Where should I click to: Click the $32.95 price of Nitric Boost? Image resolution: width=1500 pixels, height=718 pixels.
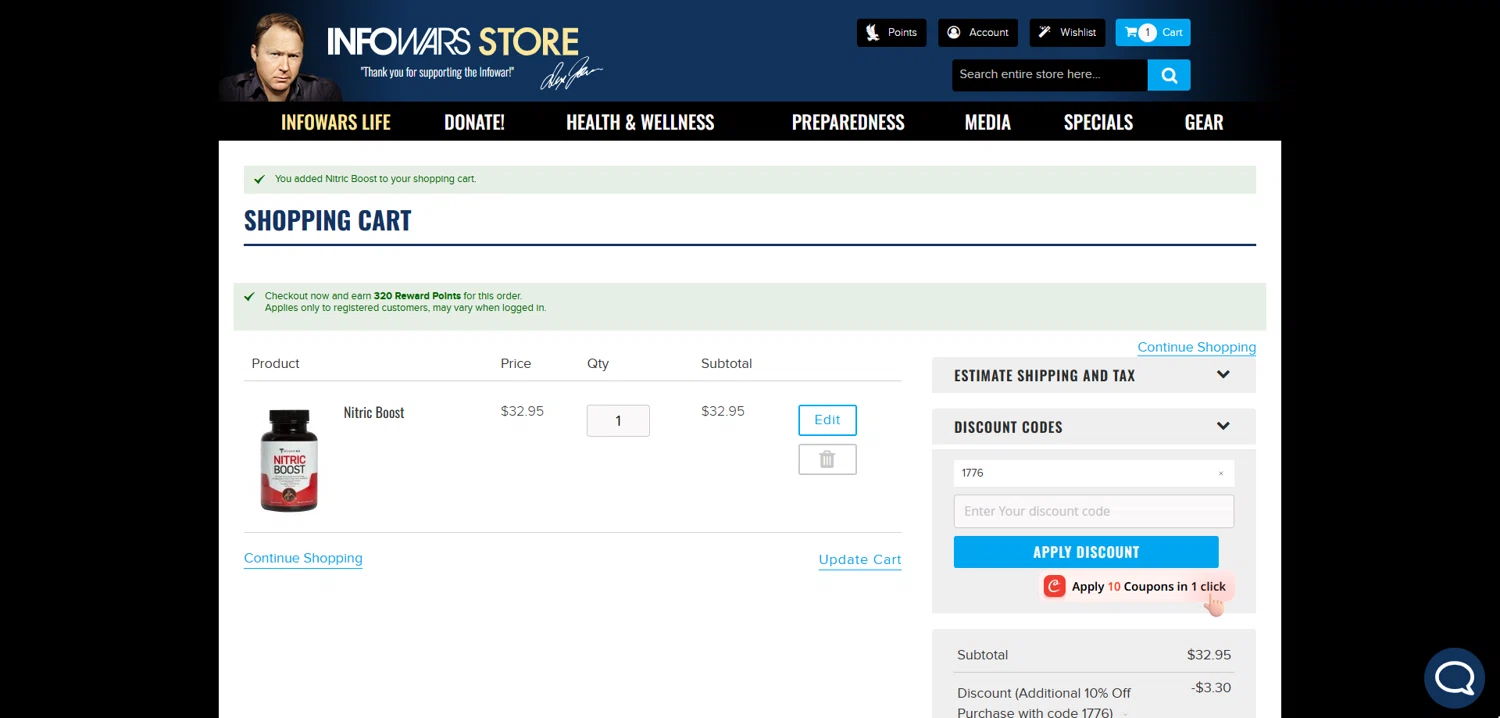(522, 411)
